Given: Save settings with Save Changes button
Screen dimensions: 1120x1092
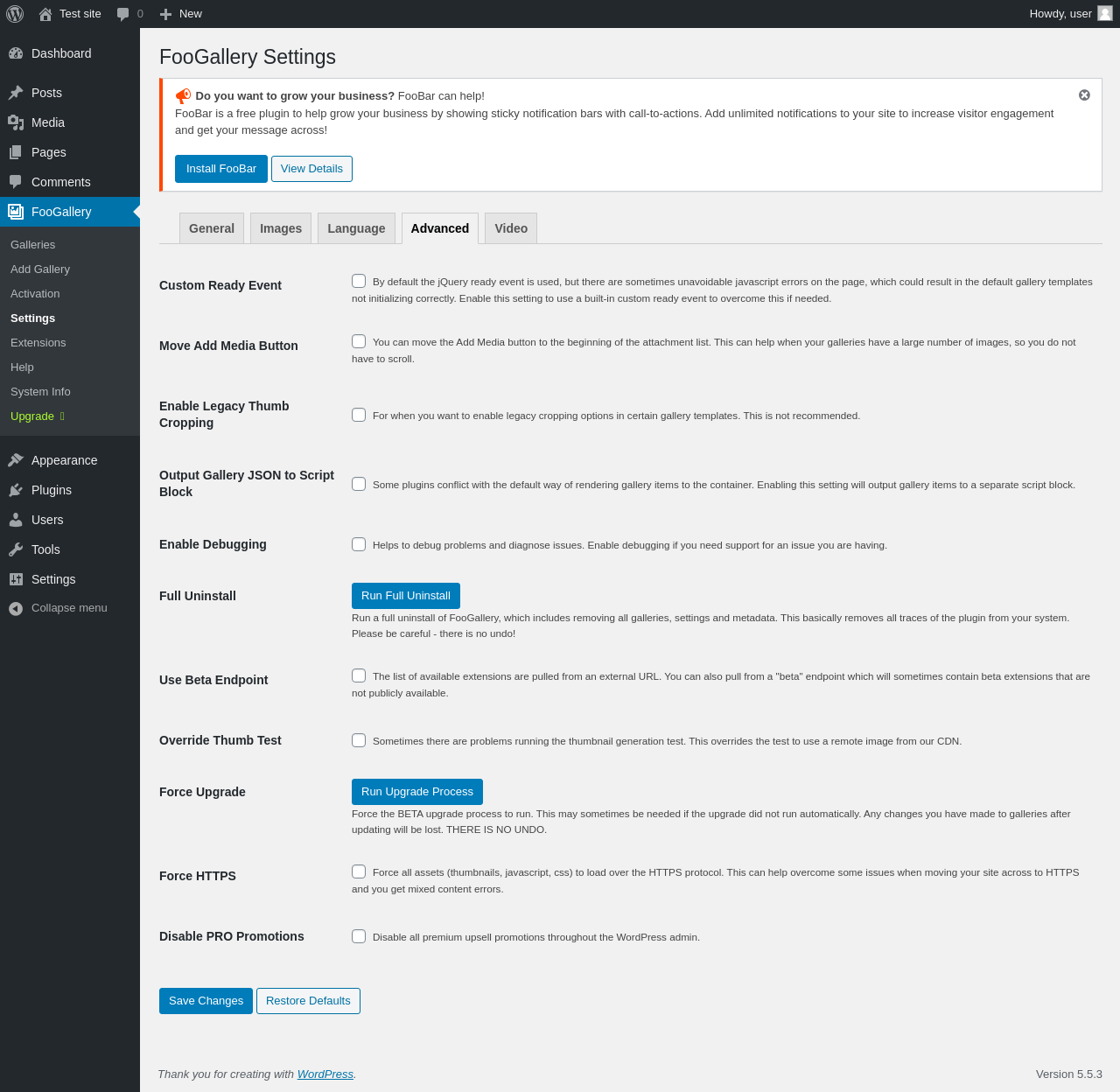Looking at the screenshot, I should (206, 1001).
